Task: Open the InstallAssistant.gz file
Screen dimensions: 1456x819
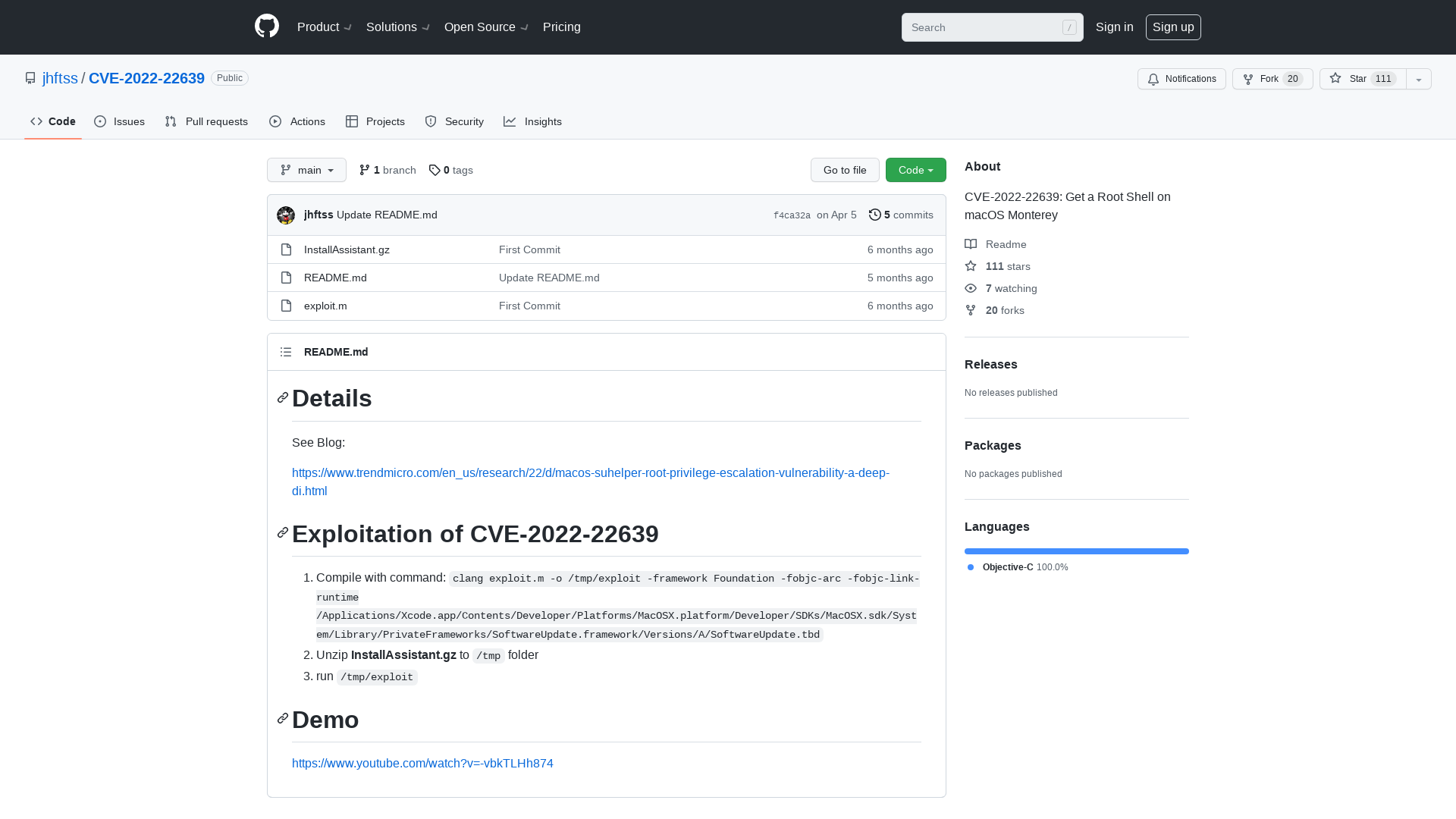Action: (x=347, y=249)
